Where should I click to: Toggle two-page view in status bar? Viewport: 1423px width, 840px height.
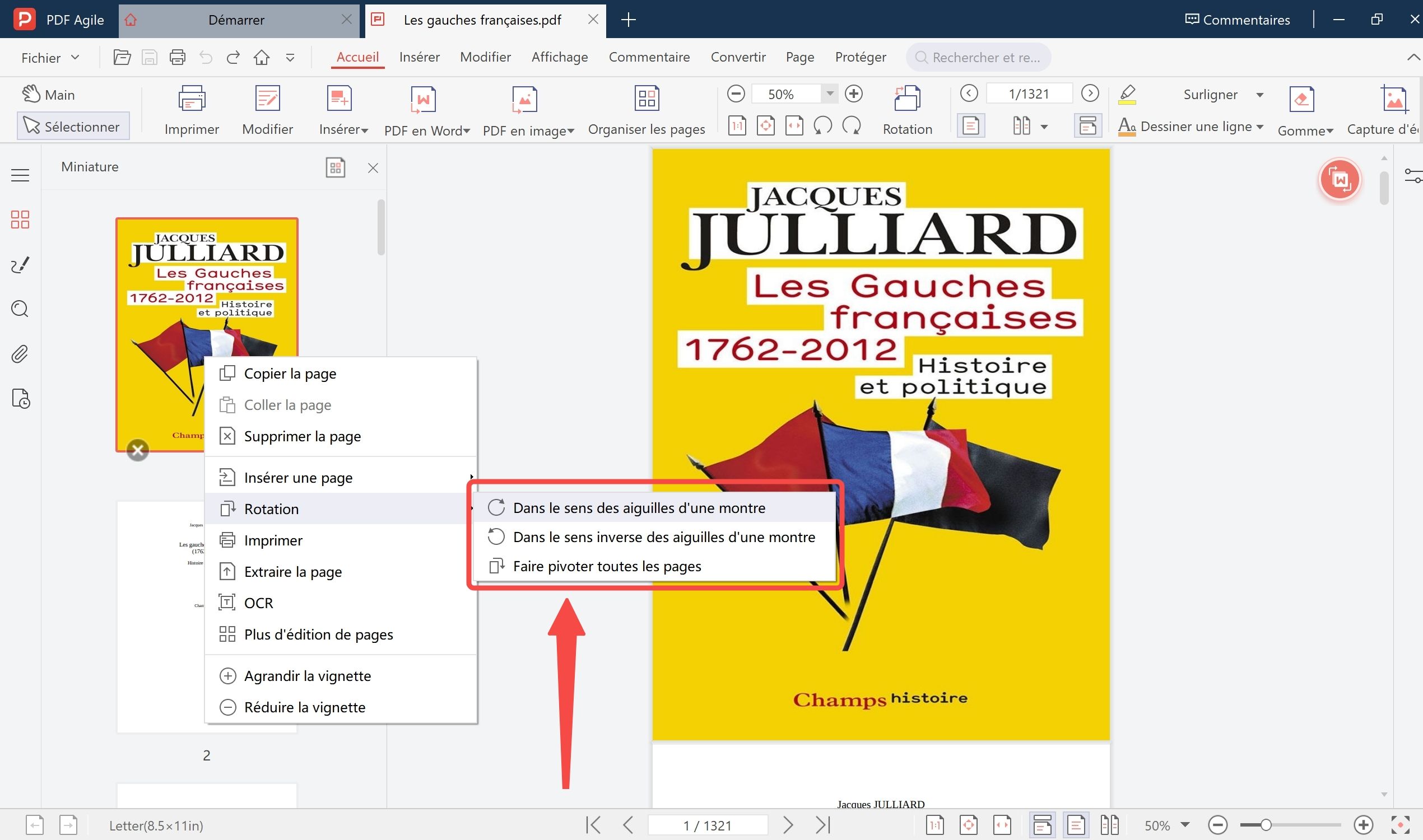click(1109, 825)
